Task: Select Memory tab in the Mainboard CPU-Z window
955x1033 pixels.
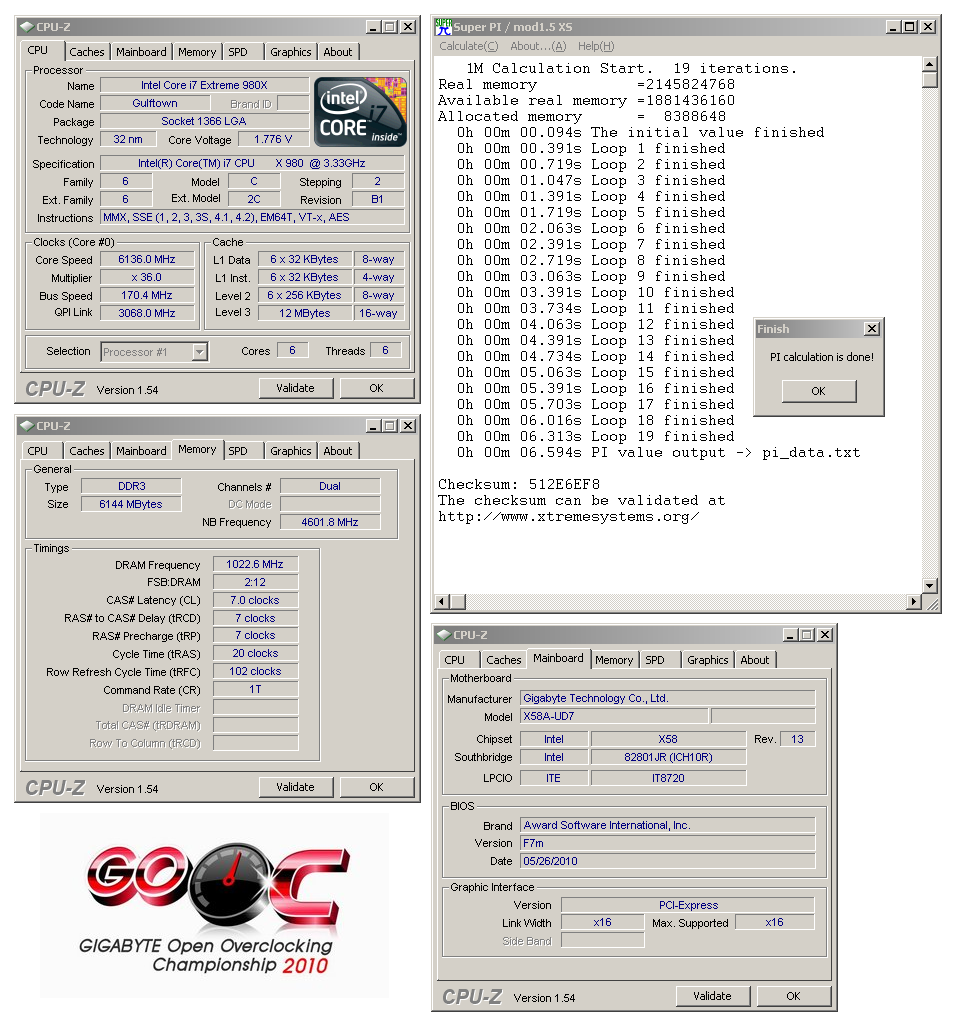Action: [614, 660]
